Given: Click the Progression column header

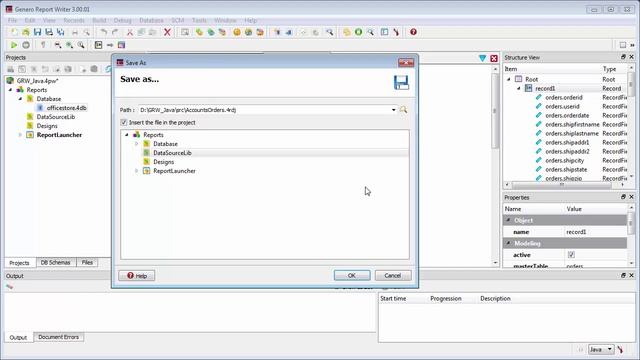Looking at the screenshot, I should click(446, 298).
